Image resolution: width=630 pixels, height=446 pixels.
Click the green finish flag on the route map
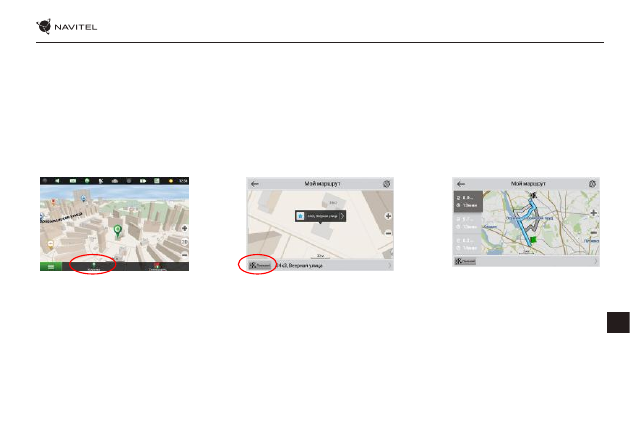(x=533, y=239)
